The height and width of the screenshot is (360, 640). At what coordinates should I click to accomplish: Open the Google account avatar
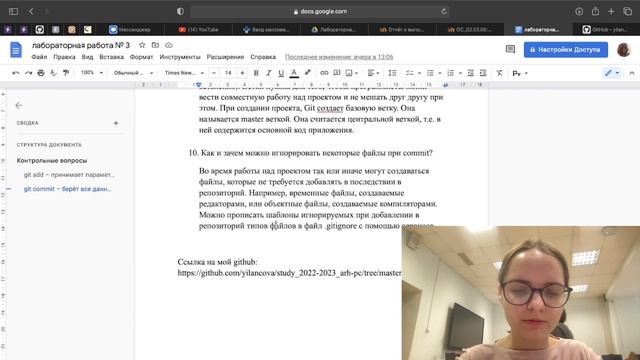624,50
